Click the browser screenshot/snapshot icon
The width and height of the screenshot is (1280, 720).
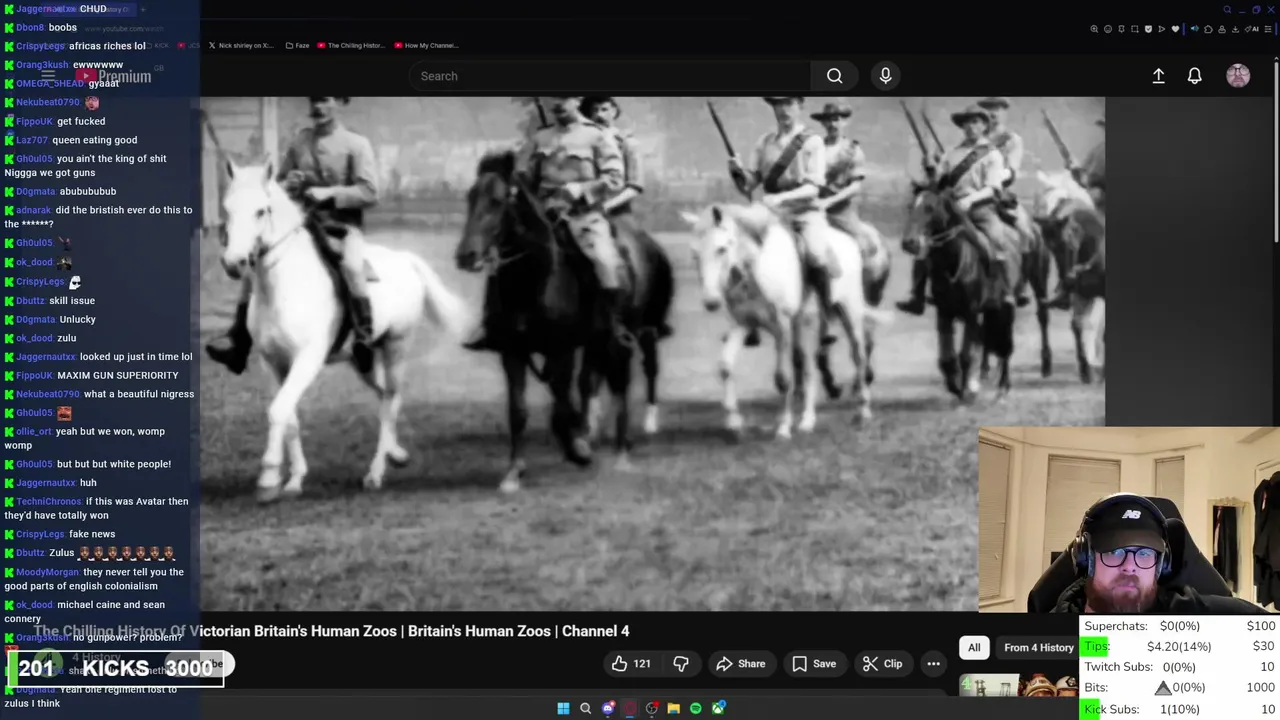(1135, 29)
